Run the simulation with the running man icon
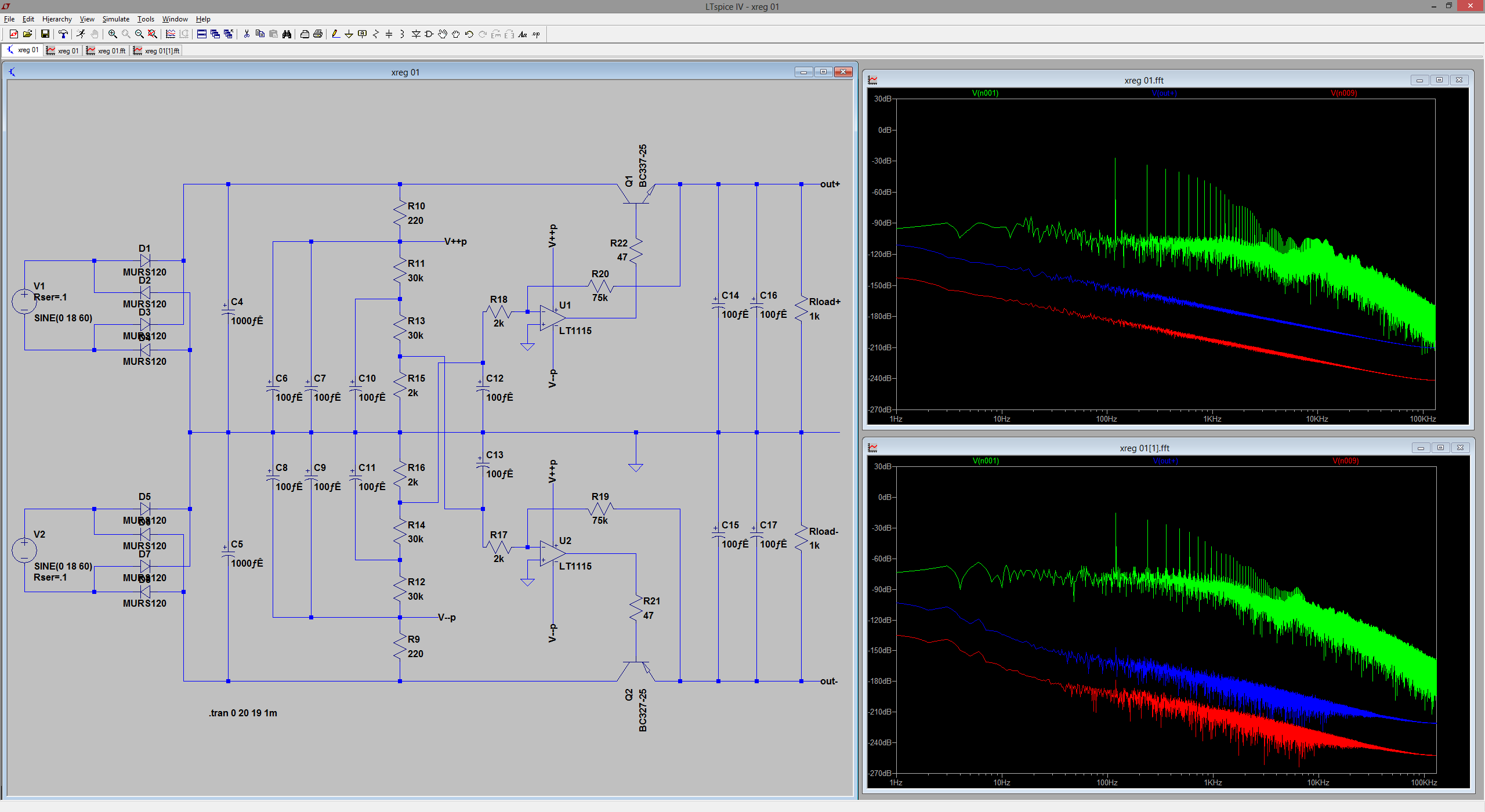 pos(81,34)
